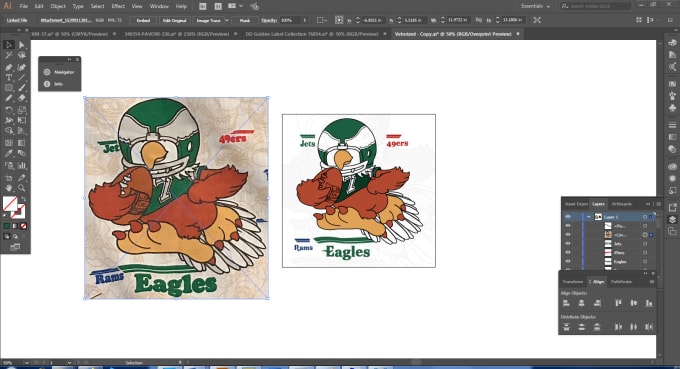
Task: Select the Lasso tool
Action: [22, 56]
